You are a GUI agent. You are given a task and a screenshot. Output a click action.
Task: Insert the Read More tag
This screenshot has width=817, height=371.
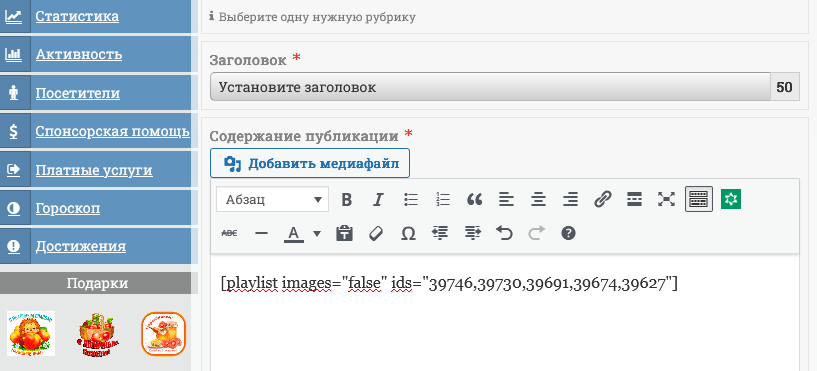click(x=634, y=199)
